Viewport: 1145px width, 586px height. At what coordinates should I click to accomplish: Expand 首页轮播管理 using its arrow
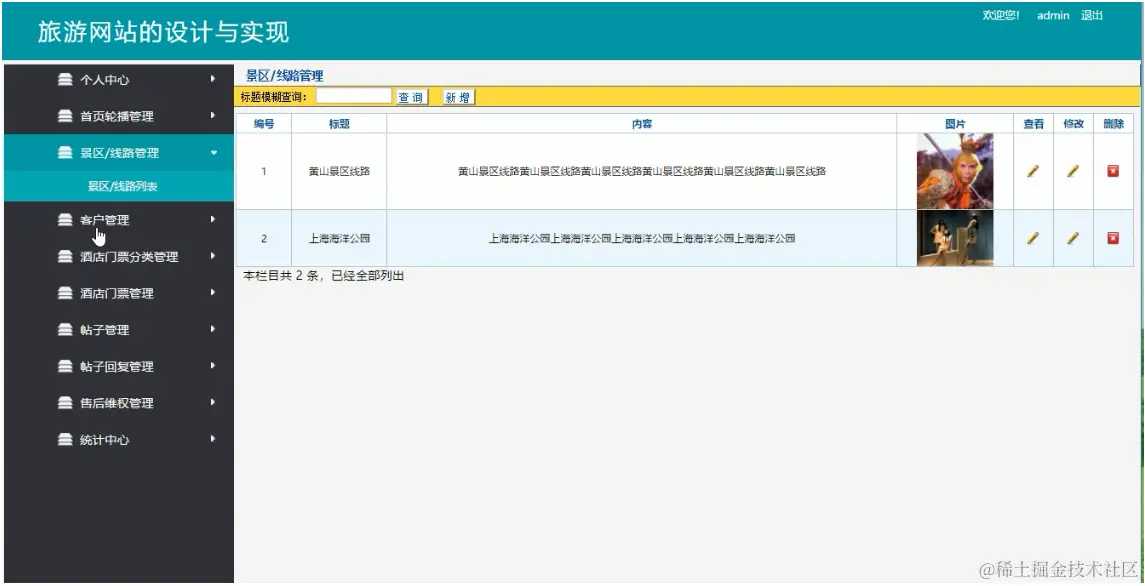(212, 115)
